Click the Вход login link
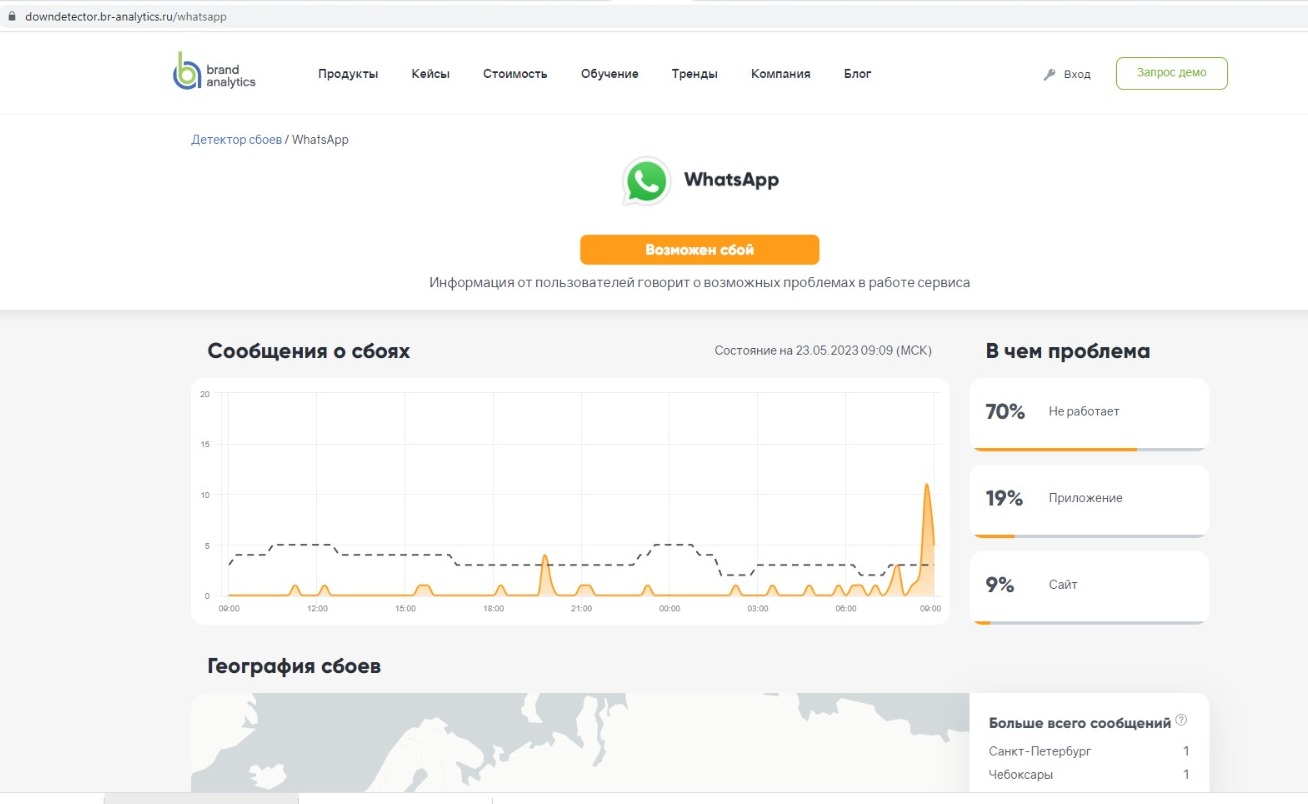Screen dimensions: 1308x804 coord(1077,75)
